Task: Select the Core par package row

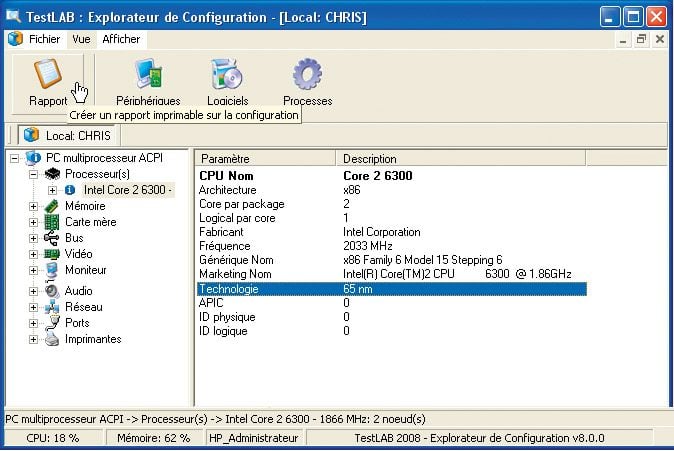Action: pos(392,204)
